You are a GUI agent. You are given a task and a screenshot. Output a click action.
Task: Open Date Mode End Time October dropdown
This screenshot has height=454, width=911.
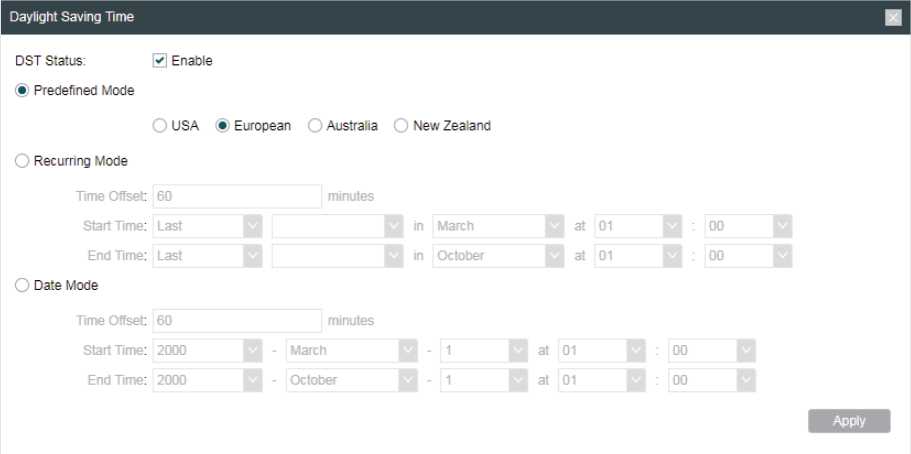[x=351, y=381]
